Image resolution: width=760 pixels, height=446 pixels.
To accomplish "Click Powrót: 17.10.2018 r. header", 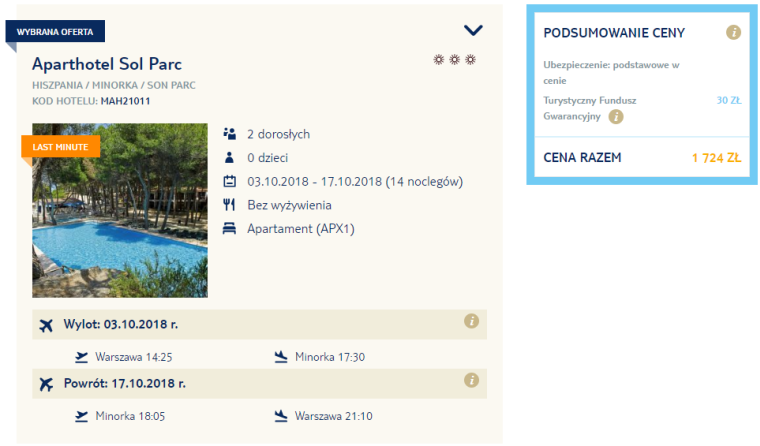I will click(125, 383).
